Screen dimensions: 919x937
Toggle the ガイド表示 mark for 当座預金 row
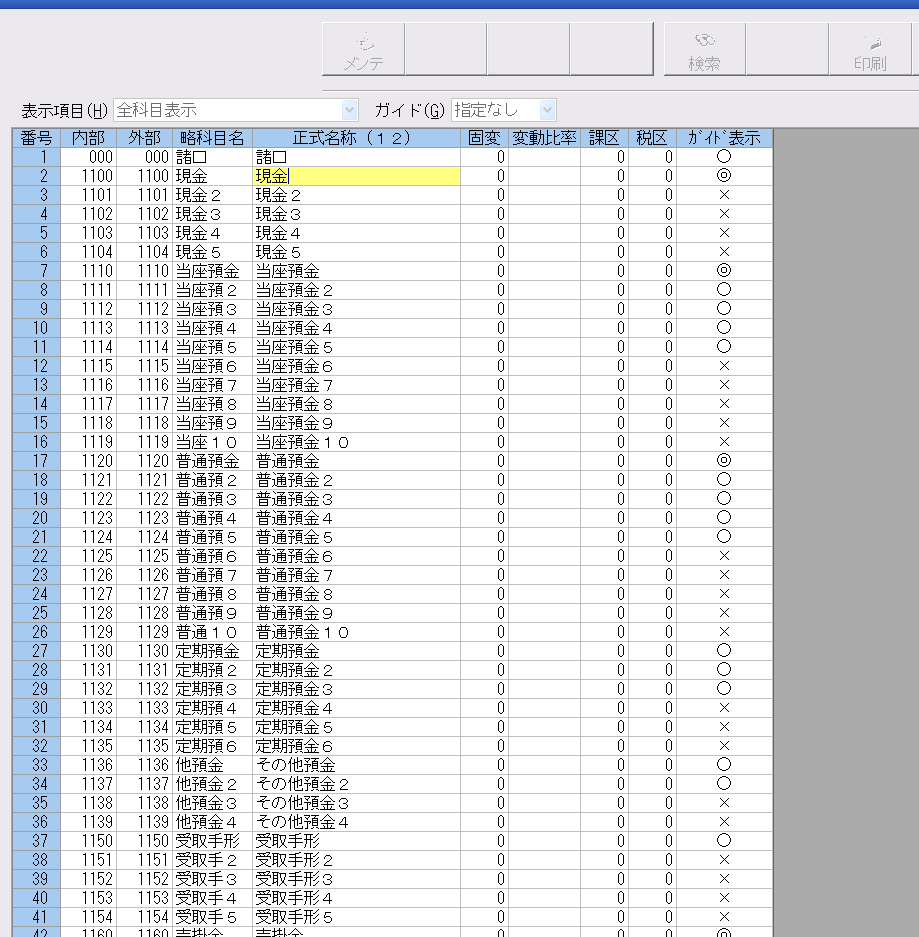click(x=724, y=271)
